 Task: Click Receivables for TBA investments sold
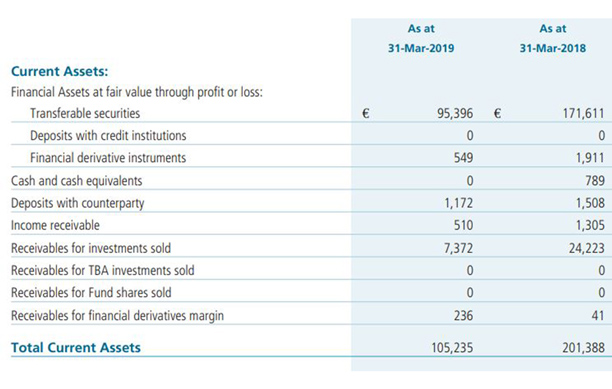(x=103, y=270)
